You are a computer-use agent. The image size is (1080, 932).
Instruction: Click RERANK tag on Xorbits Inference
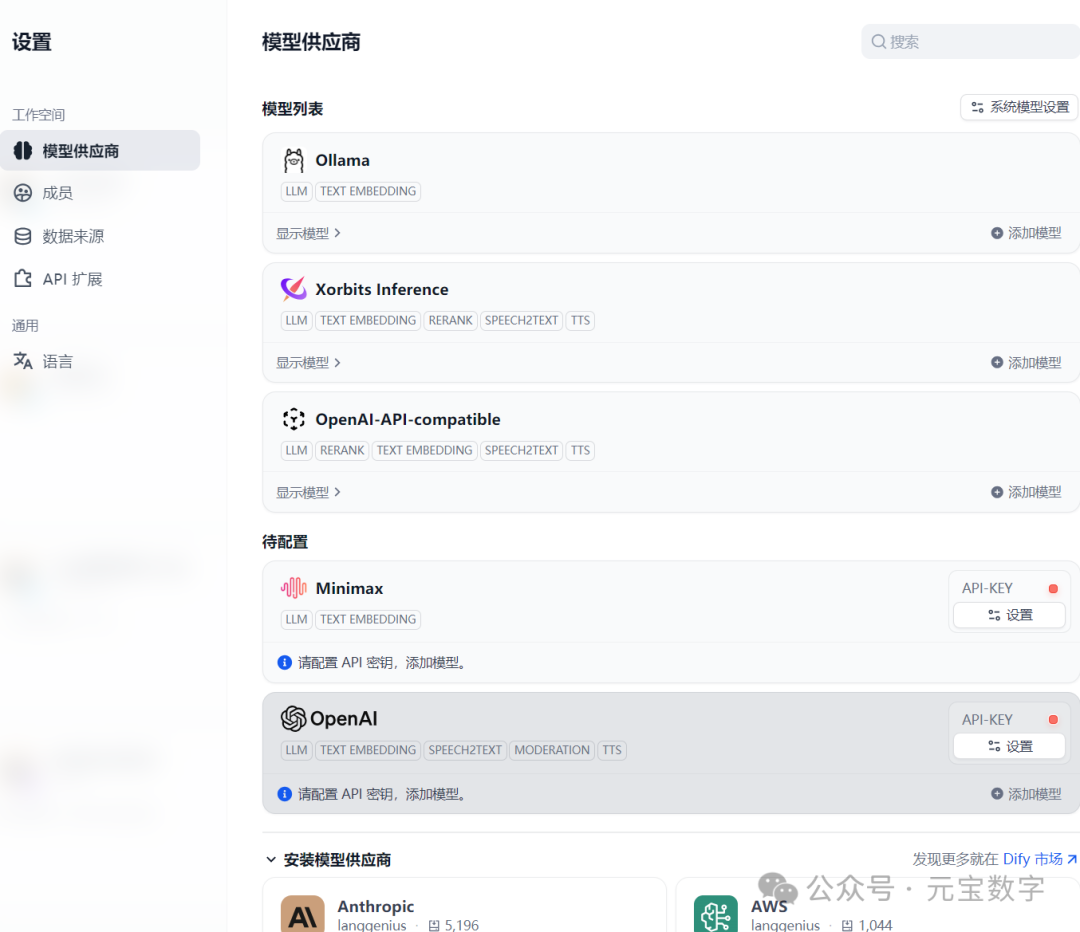[450, 320]
